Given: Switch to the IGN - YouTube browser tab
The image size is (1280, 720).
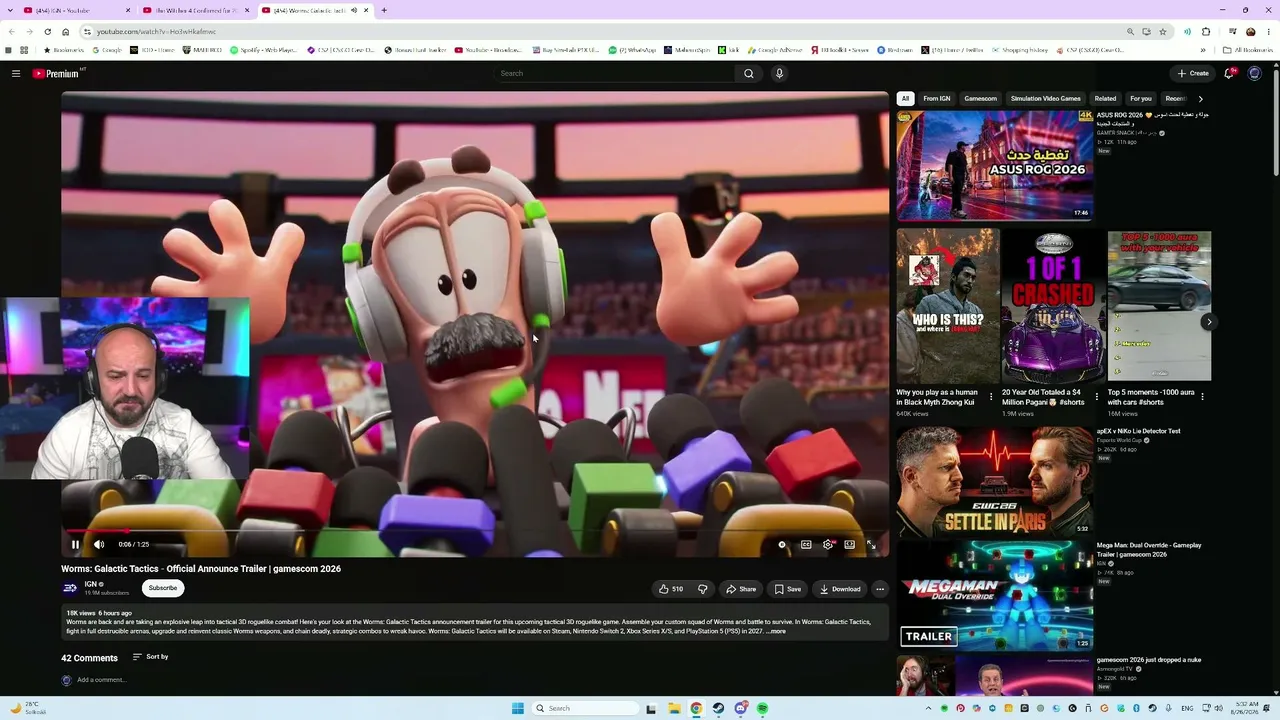Looking at the screenshot, I should [78, 10].
